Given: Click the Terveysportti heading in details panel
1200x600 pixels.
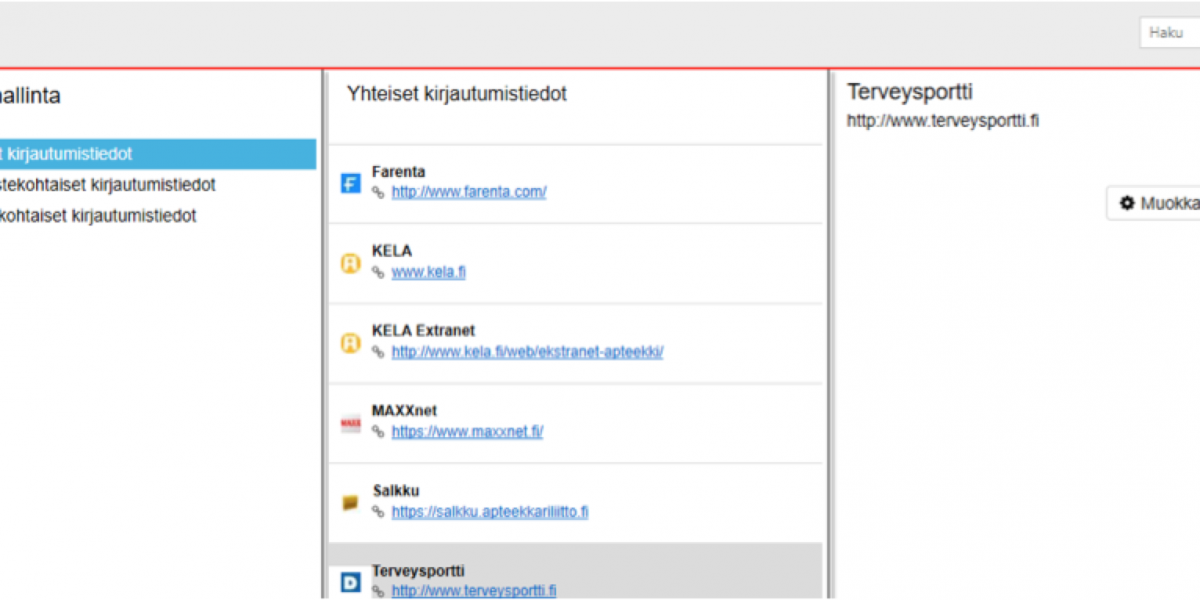Looking at the screenshot, I should (x=910, y=92).
